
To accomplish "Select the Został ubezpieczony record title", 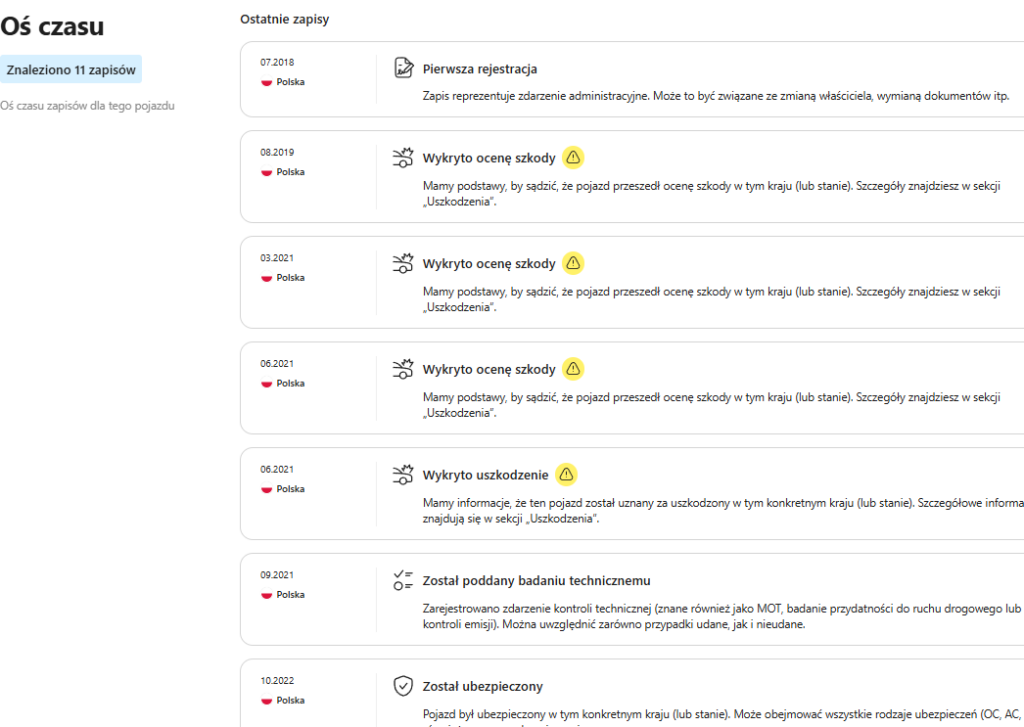I will coord(483,687).
